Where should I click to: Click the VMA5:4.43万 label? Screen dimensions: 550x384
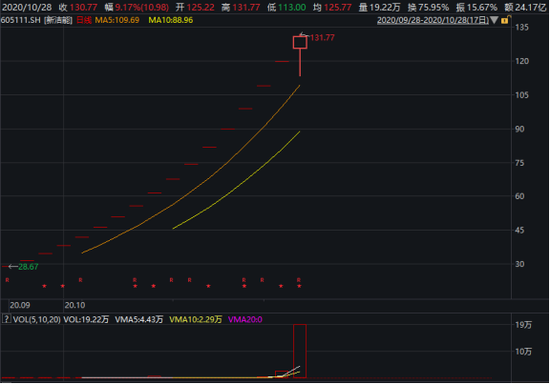click(139, 319)
